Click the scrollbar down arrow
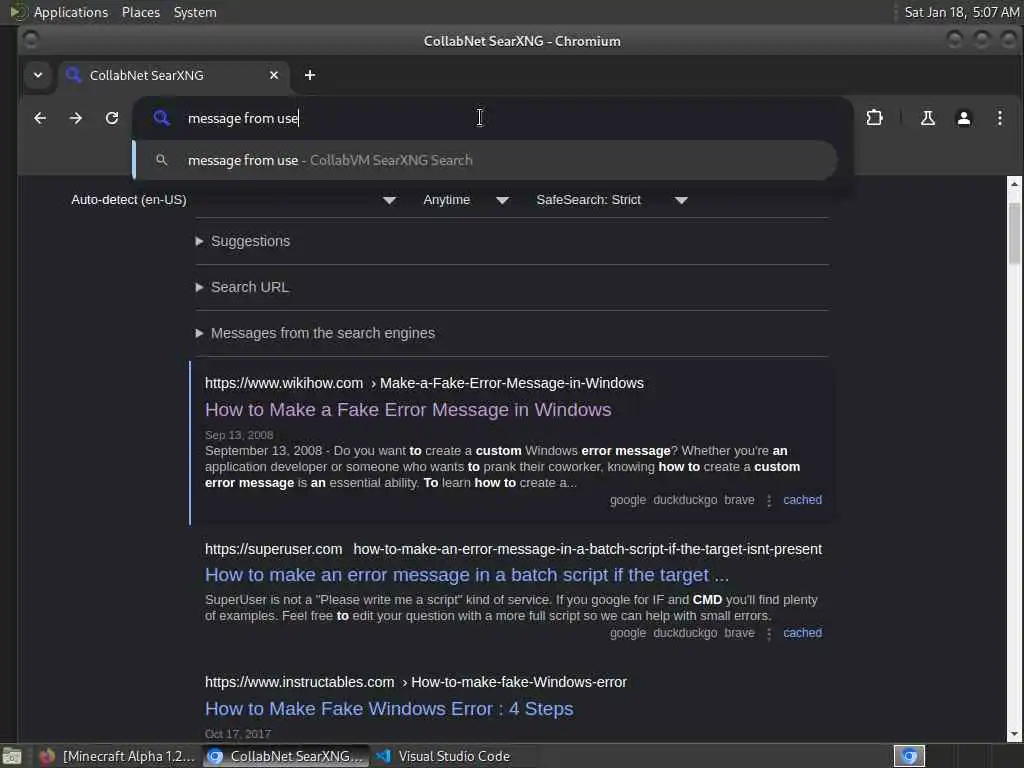The image size is (1024, 768). (x=1014, y=735)
